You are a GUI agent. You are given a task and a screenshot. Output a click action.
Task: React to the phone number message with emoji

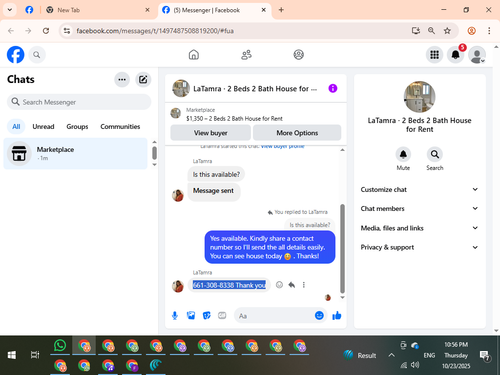pyautogui.click(x=279, y=285)
